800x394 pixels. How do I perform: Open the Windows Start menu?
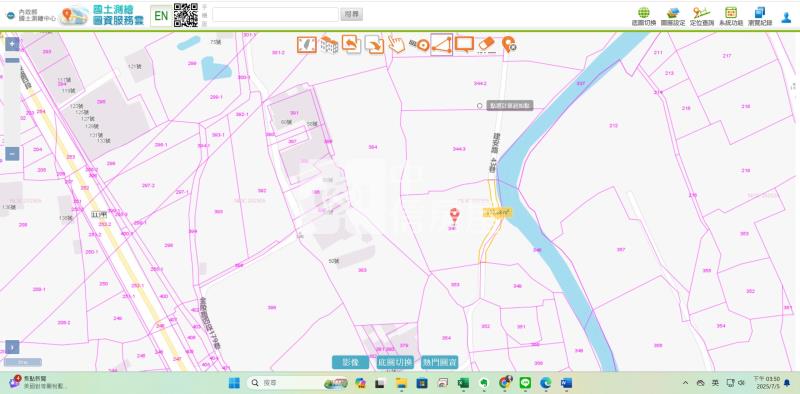[x=234, y=383]
